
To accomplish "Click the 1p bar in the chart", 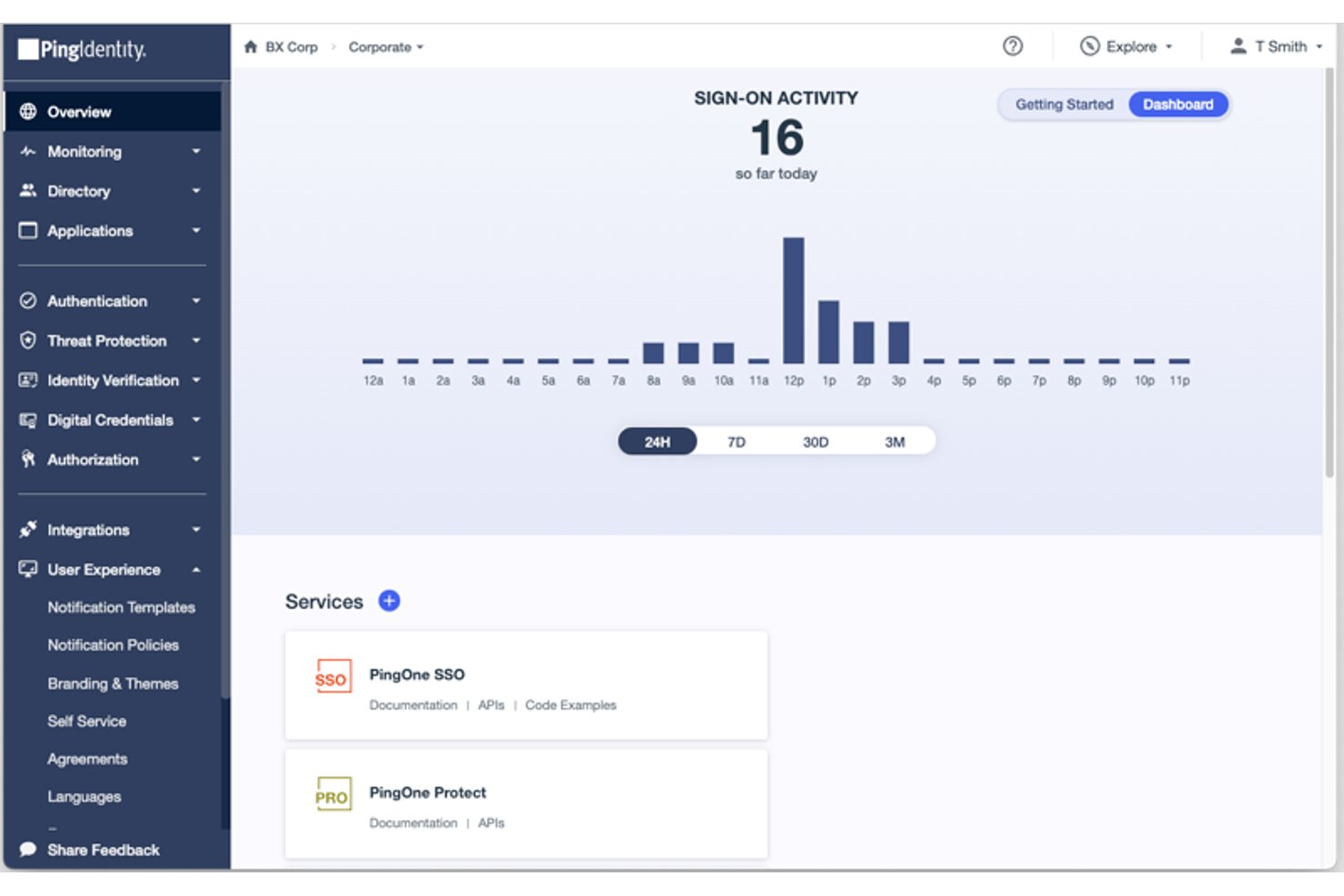I will coord(828,332).
